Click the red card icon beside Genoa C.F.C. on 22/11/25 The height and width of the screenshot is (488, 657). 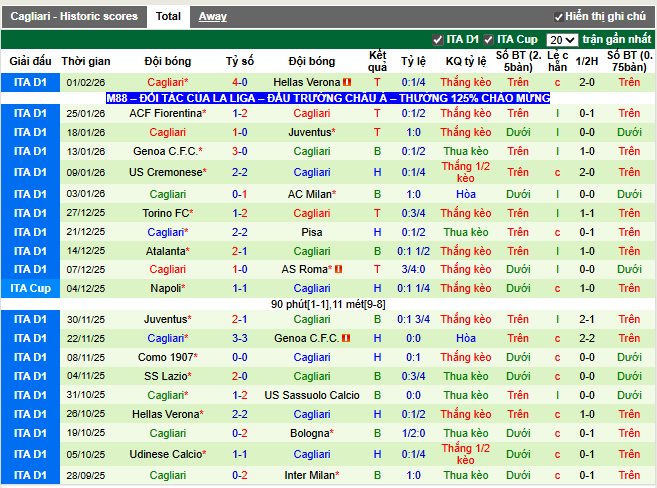click(346, 338)
